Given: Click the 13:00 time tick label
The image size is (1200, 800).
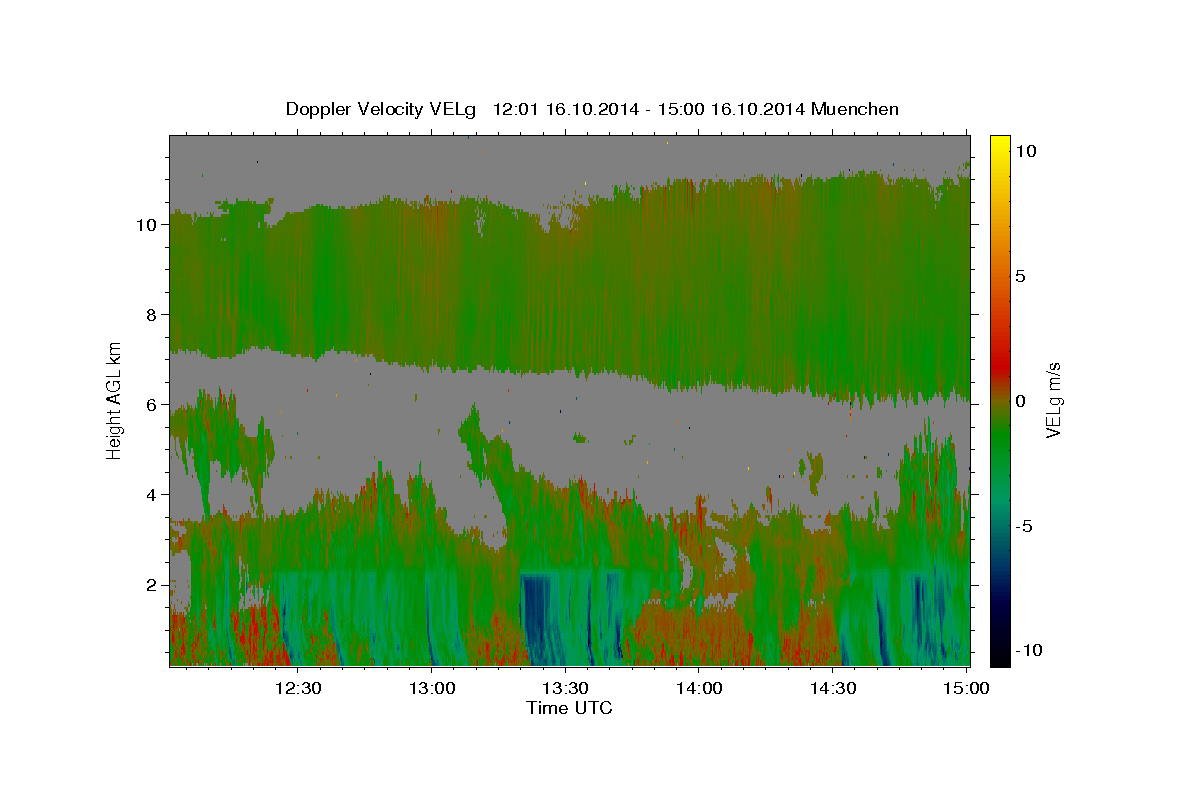Looking at the screenshot, I should (x=432, y=688).
